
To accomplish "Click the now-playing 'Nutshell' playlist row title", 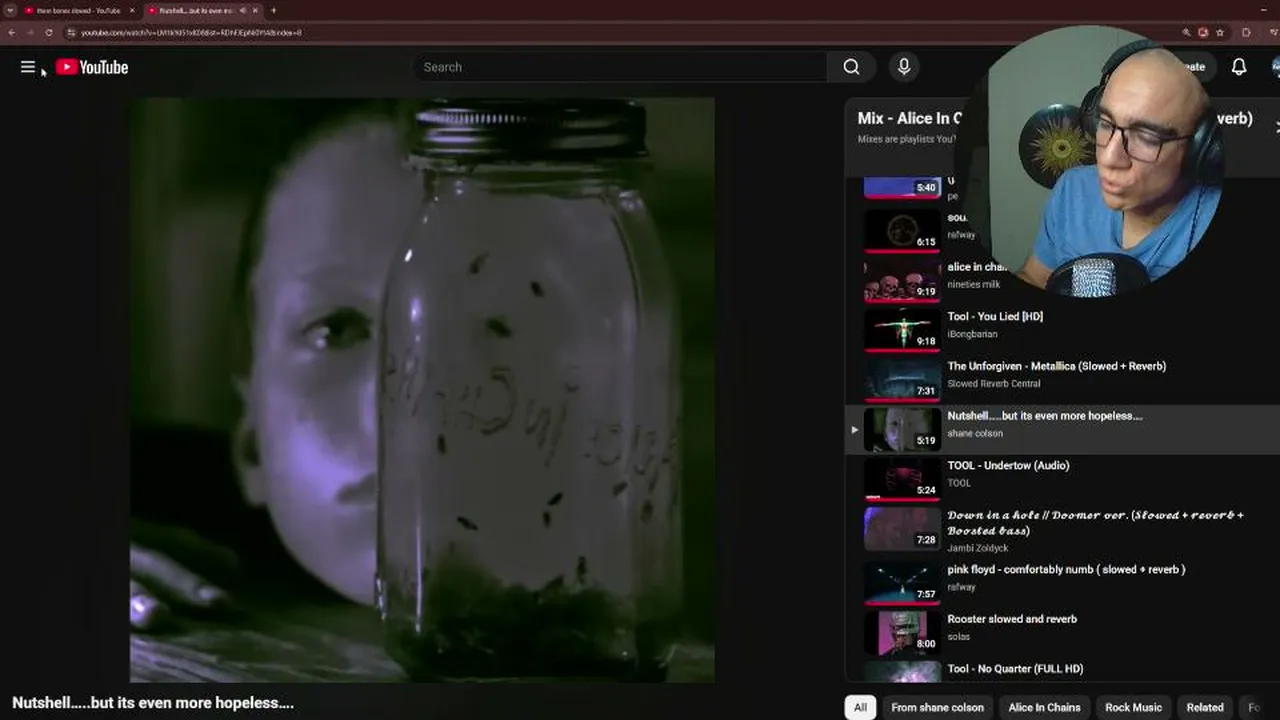I will 1045,416.
